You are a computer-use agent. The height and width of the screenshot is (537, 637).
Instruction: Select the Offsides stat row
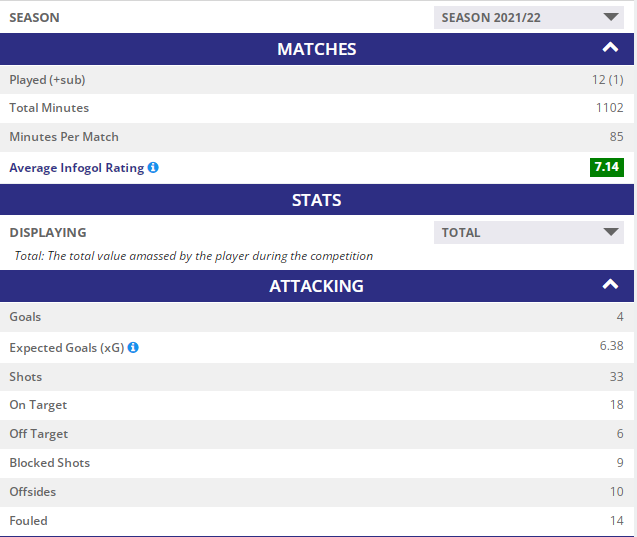(x=317, y=492)
